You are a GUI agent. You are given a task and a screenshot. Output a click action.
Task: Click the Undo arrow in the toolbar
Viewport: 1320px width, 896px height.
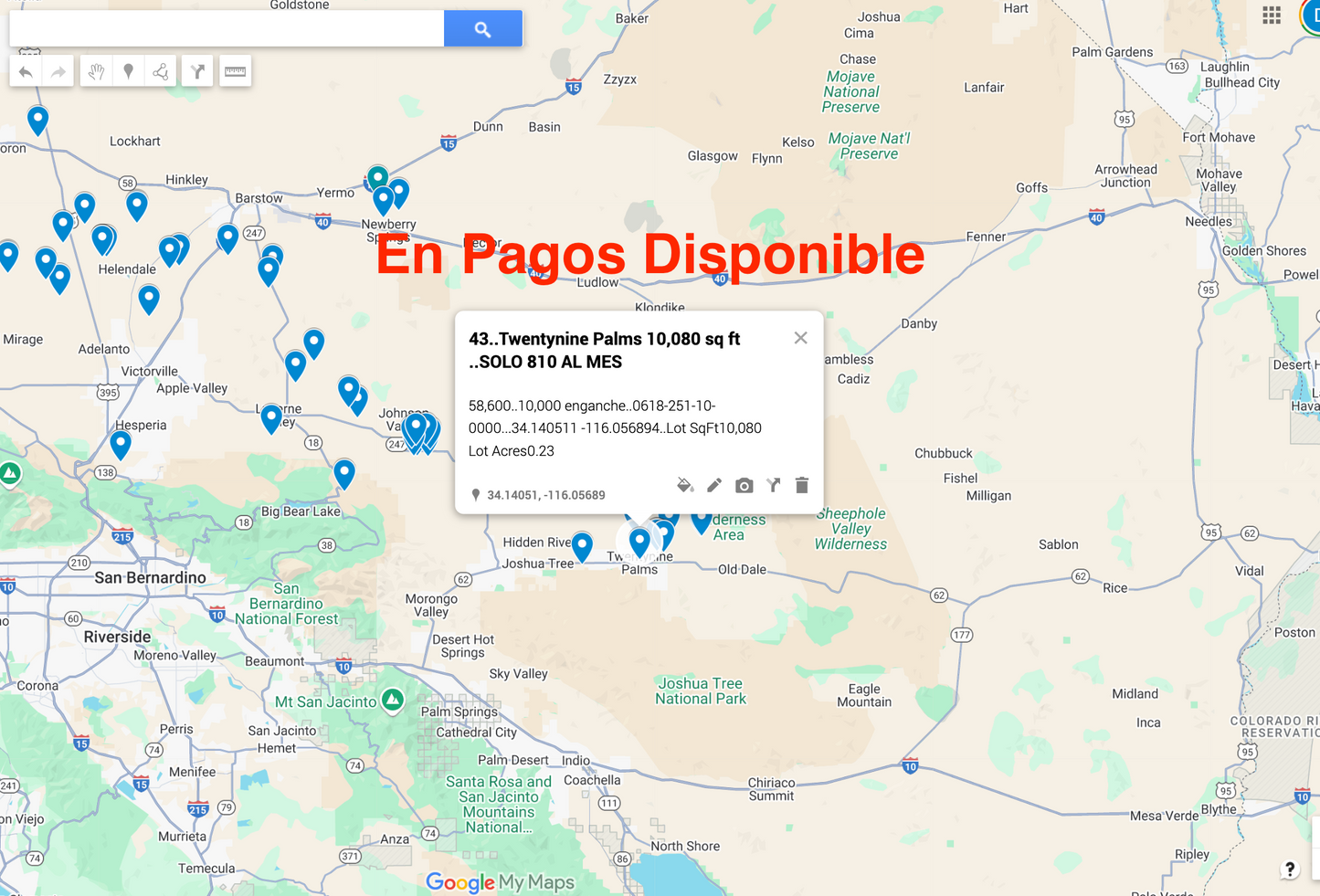(x=26, y=71)
